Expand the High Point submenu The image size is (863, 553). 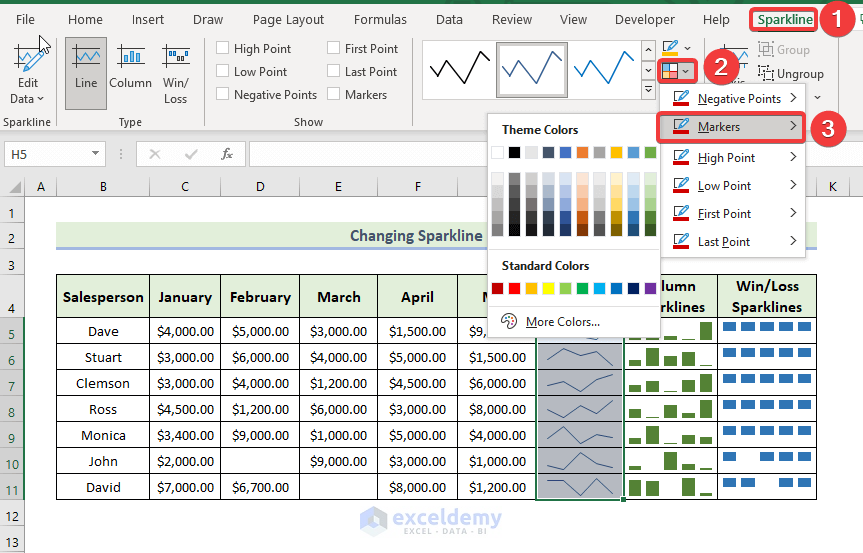click(793, 157)
